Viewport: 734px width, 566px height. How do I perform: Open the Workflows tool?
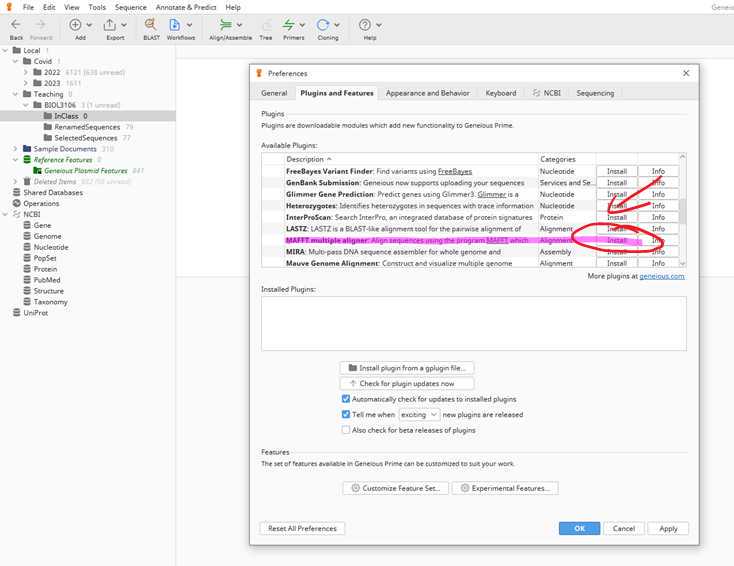(175, 25)
